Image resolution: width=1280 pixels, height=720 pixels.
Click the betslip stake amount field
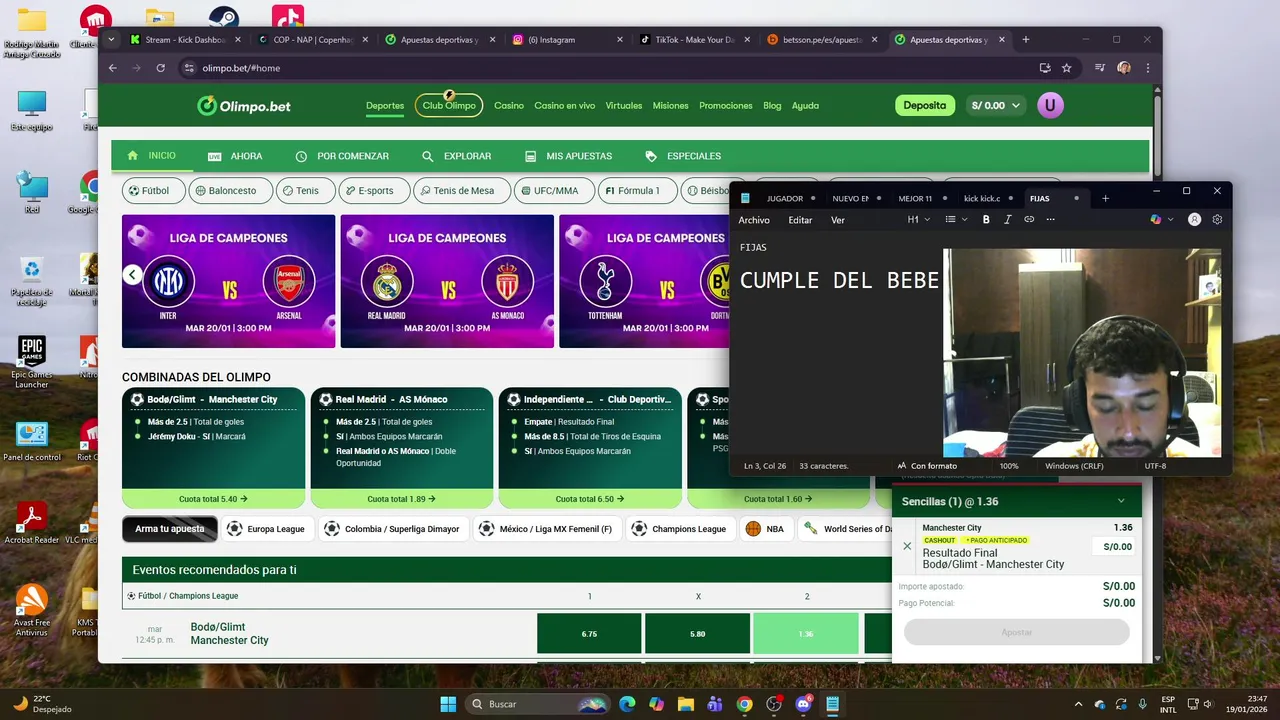click(x=1116, y=547)
